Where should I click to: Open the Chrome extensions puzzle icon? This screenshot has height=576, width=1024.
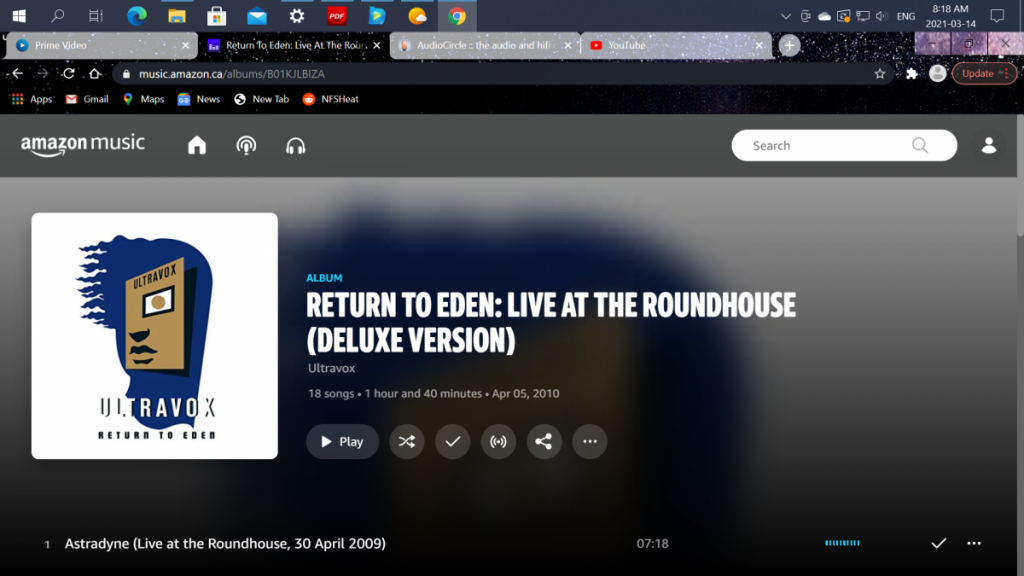(x=912, y=74)
